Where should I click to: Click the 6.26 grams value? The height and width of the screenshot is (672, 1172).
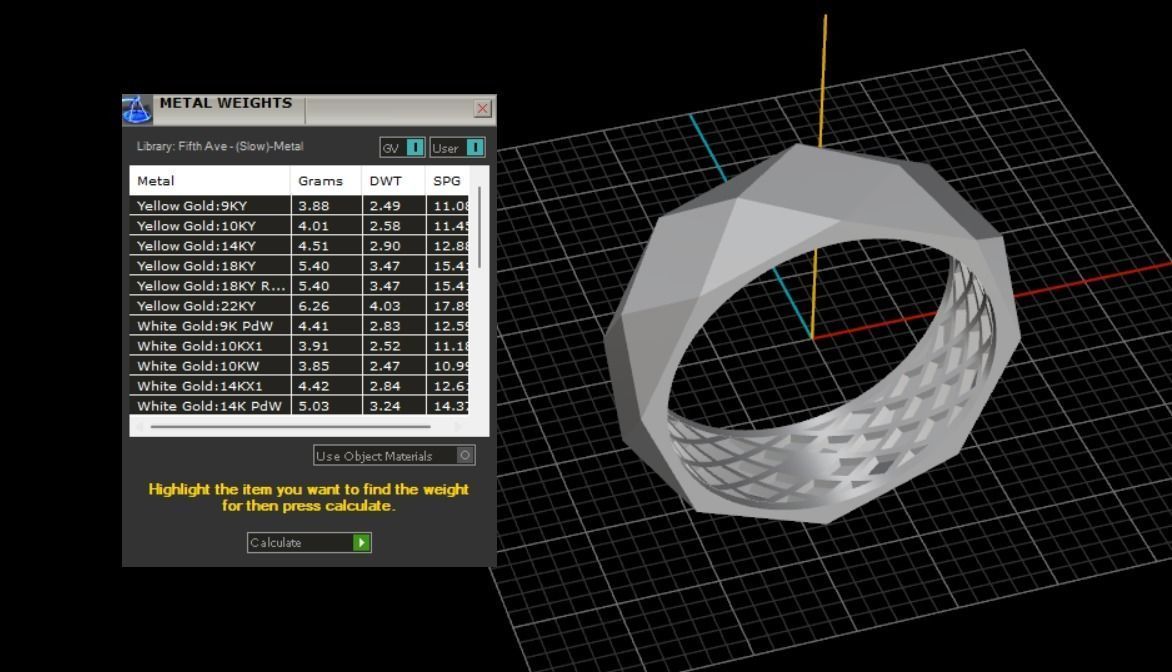(313, 306)
